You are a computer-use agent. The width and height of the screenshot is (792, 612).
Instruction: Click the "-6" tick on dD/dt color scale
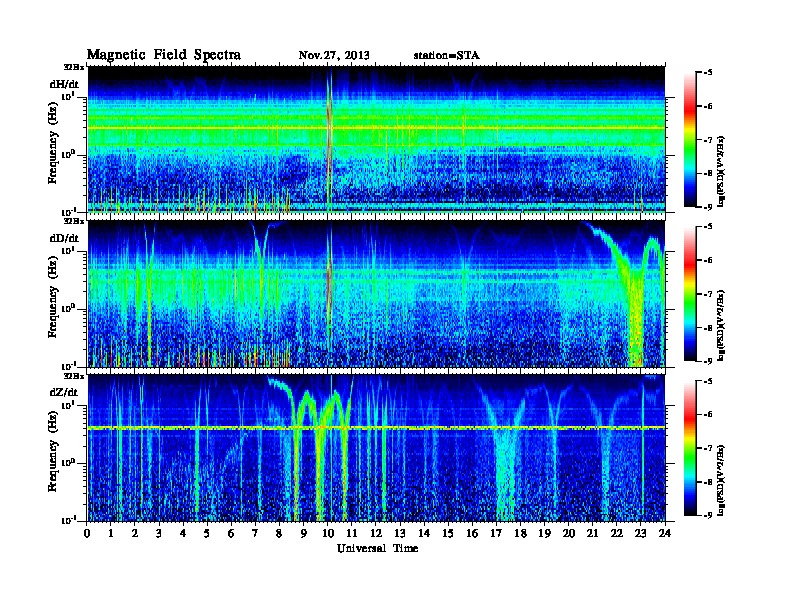point(708,260)
